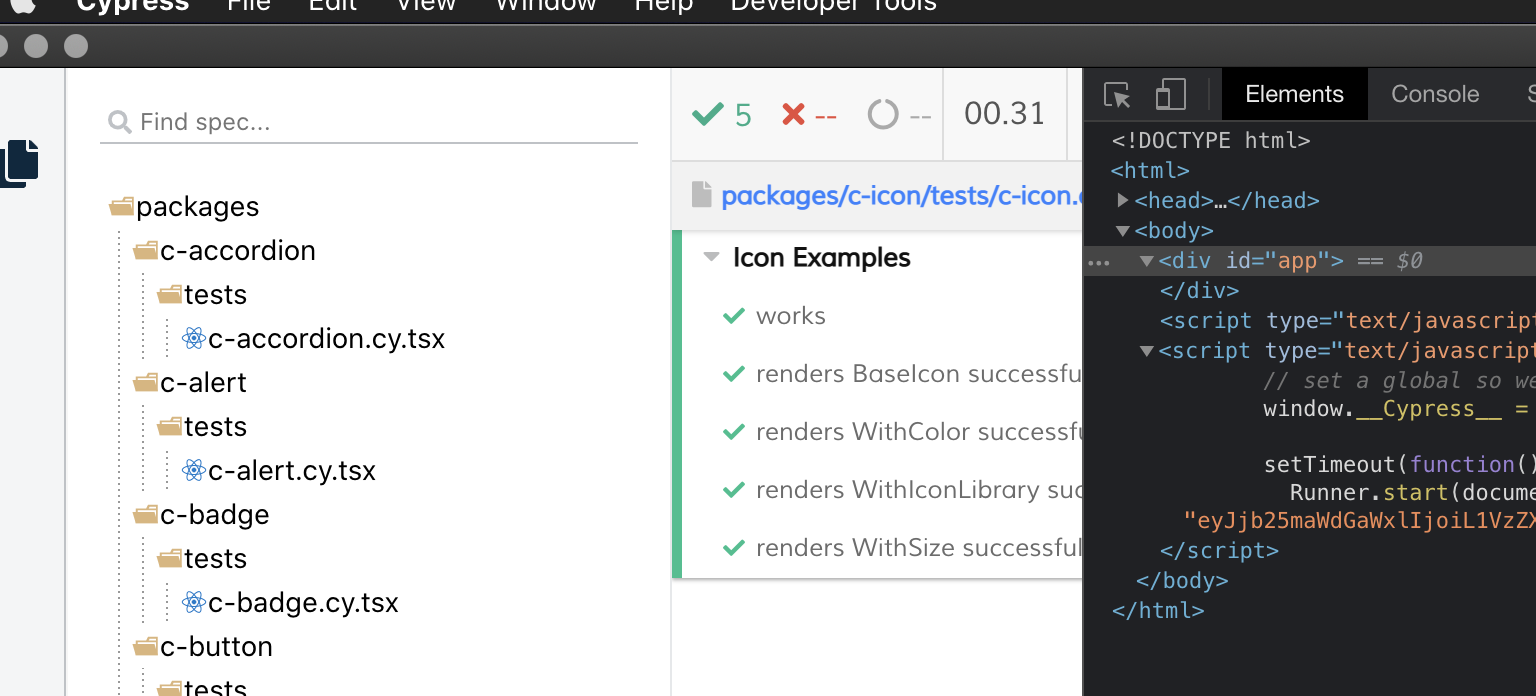Image resolution: width=1536 pixels, height=696 pixels.
Task: Click the Find spec search field
Action: point(369,122)
